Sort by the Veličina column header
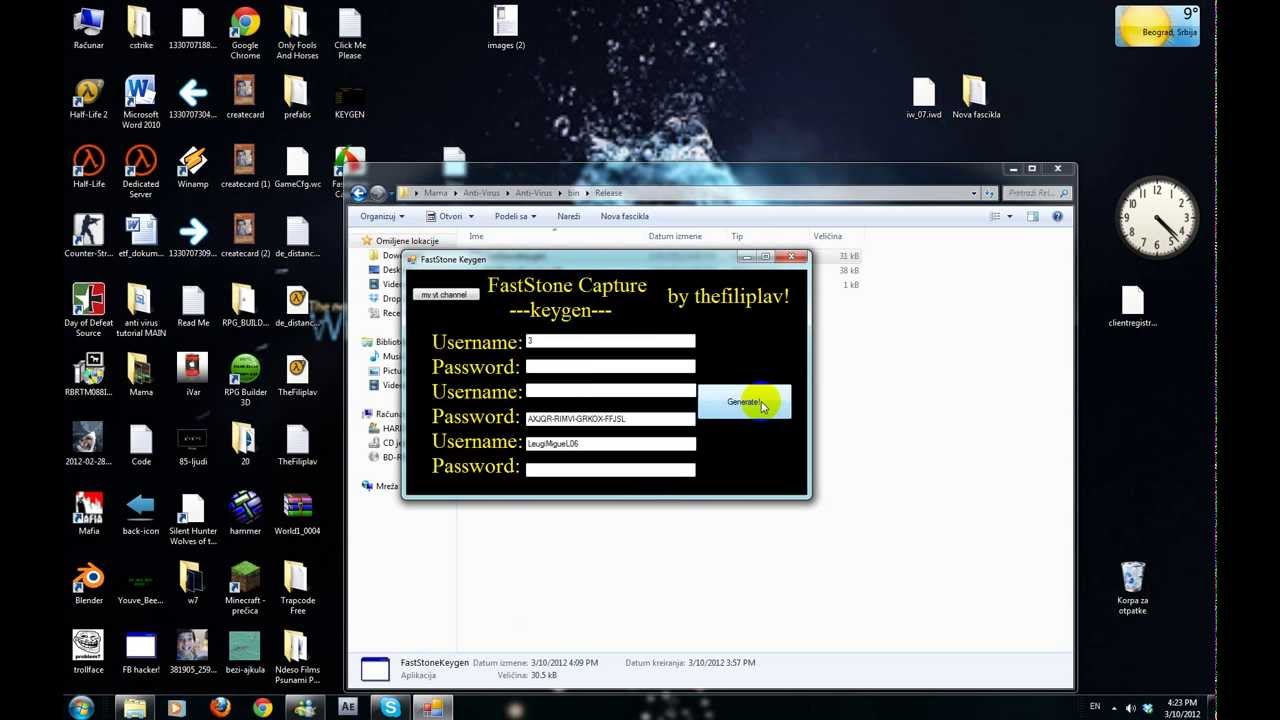The image size is (1280, 720). point(827,236)
